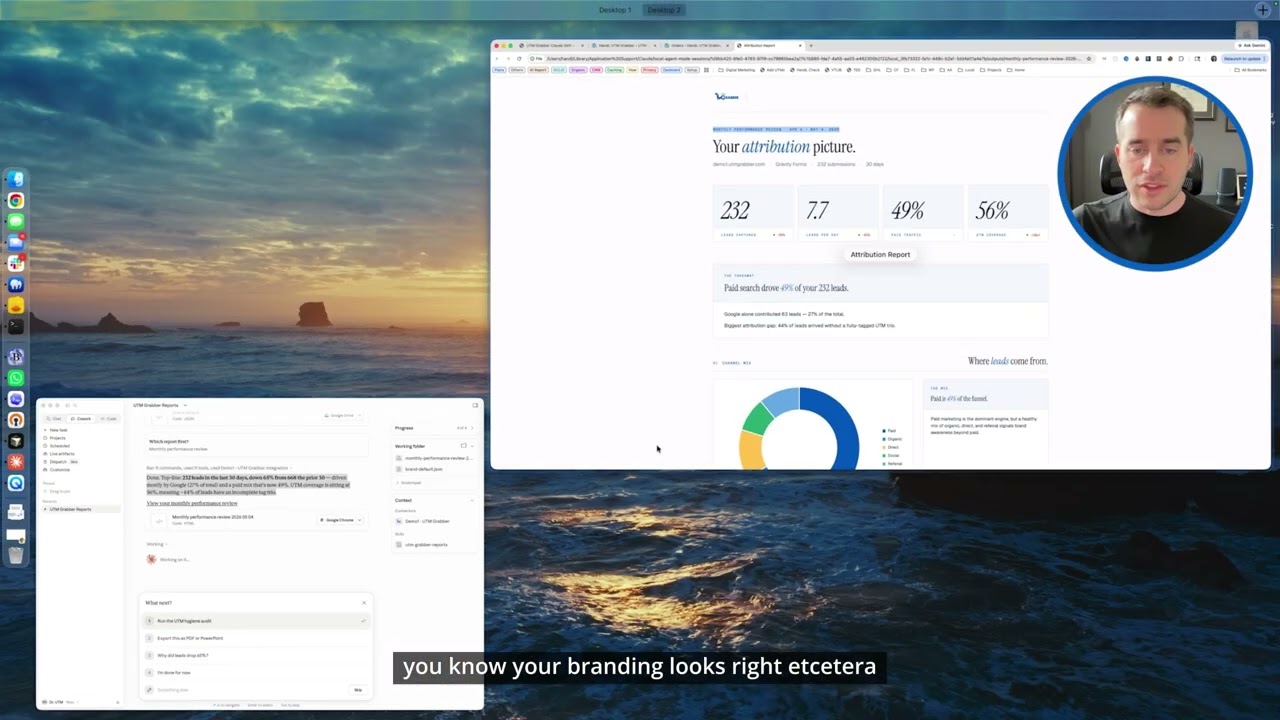Switch to Code tab in Claude window

(109, 418)
